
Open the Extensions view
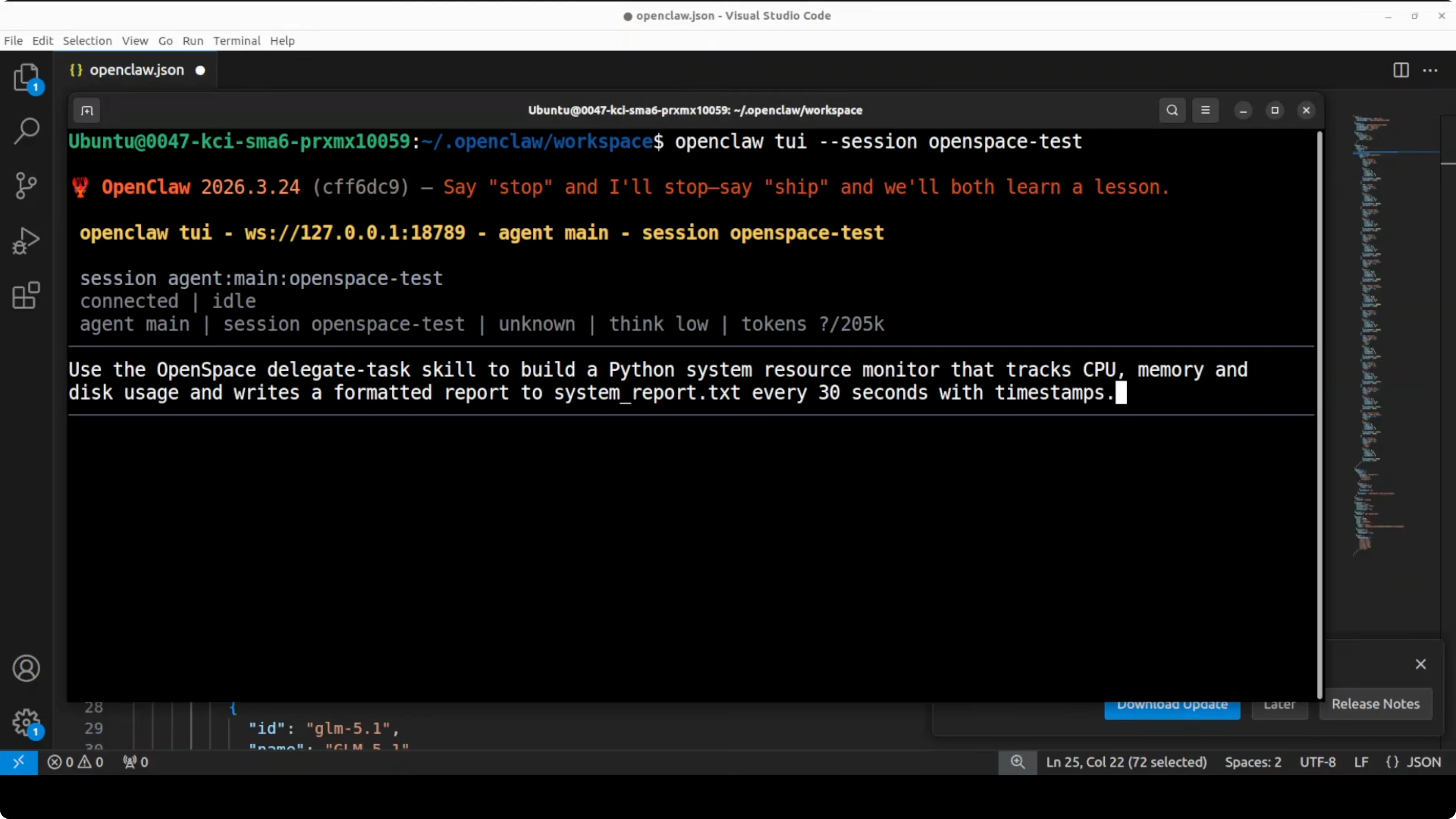(x=26, y=295)
